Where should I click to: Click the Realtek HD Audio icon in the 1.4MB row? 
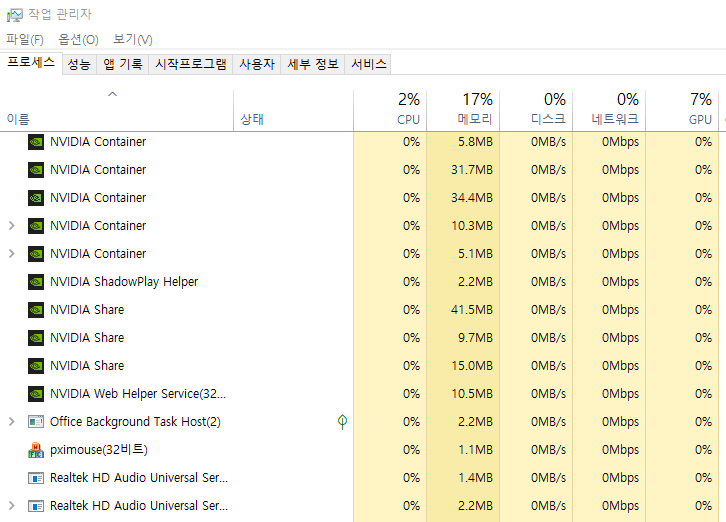[36, 478]
